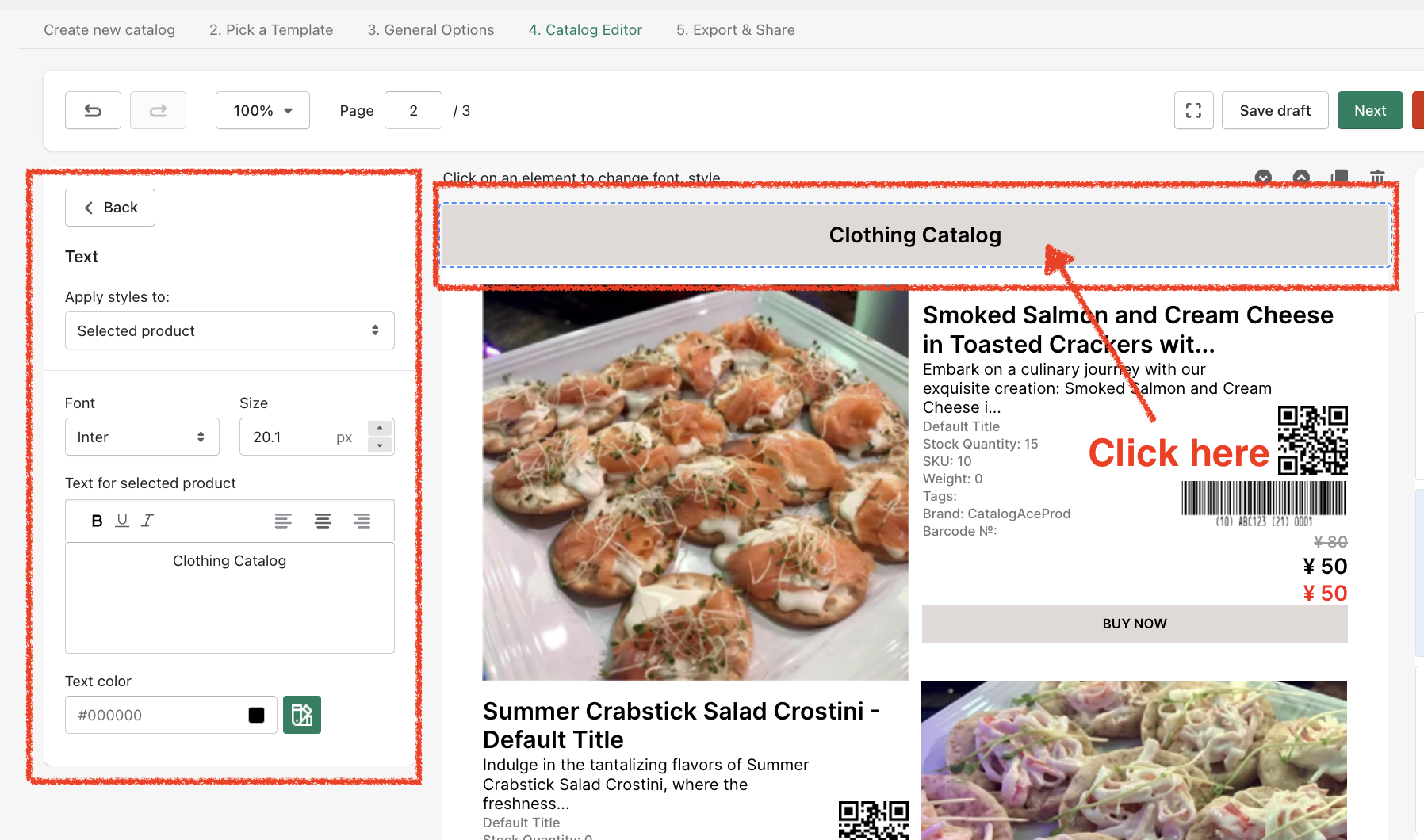1424x840 pixels.
Task: Open the Export & Share step
Action: (736, 30)
